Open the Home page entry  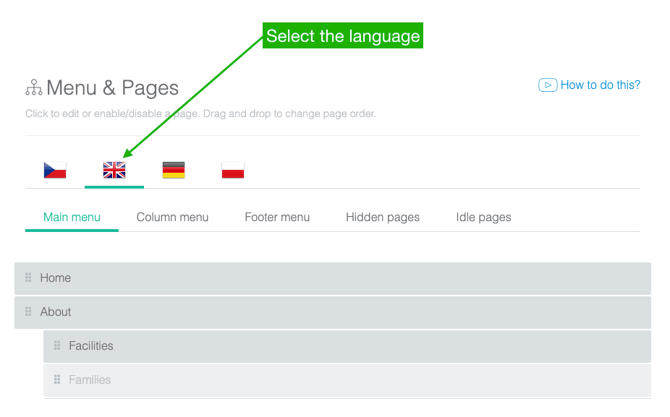pos(56,278)
